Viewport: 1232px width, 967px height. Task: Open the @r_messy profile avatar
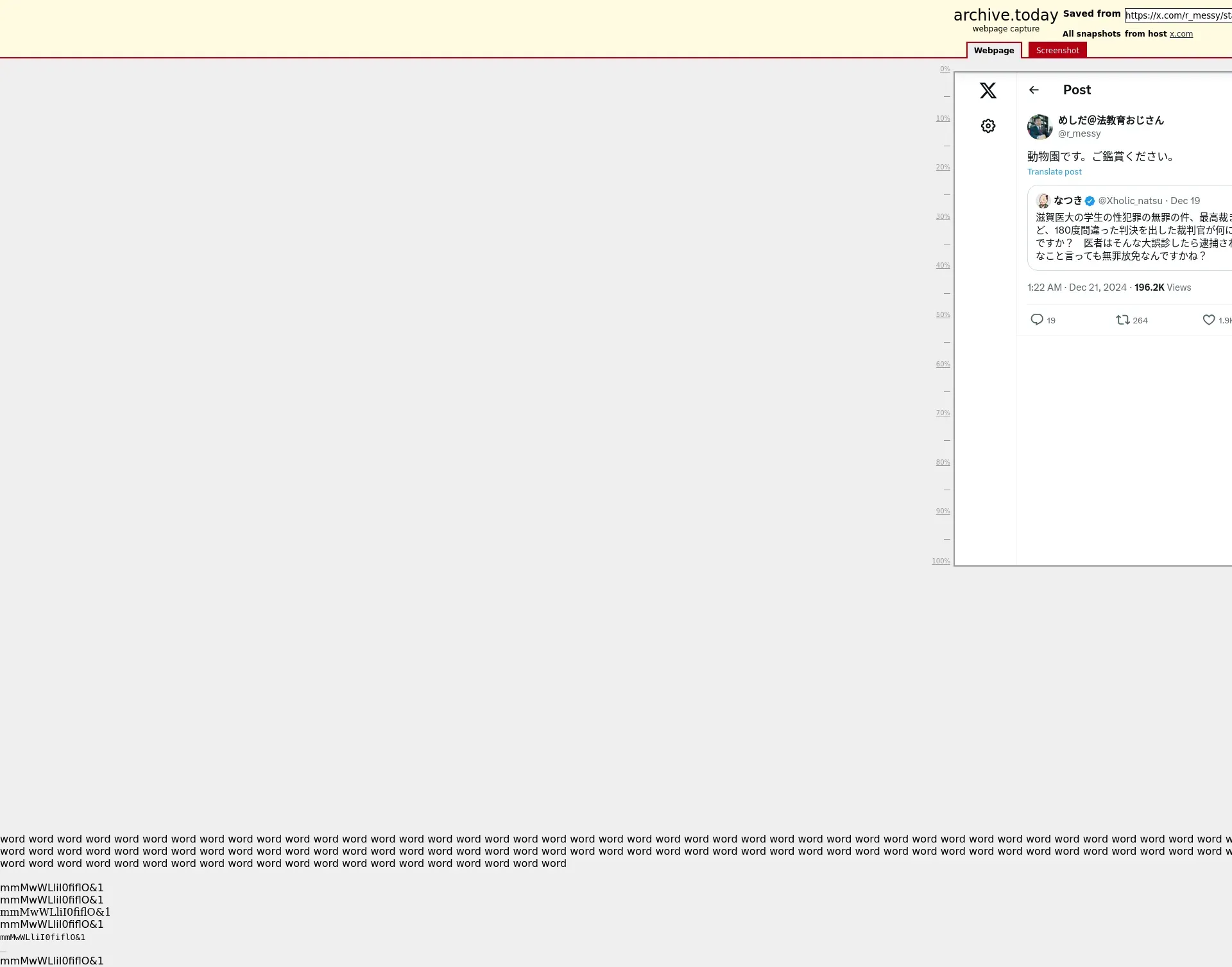[1039, 127]
